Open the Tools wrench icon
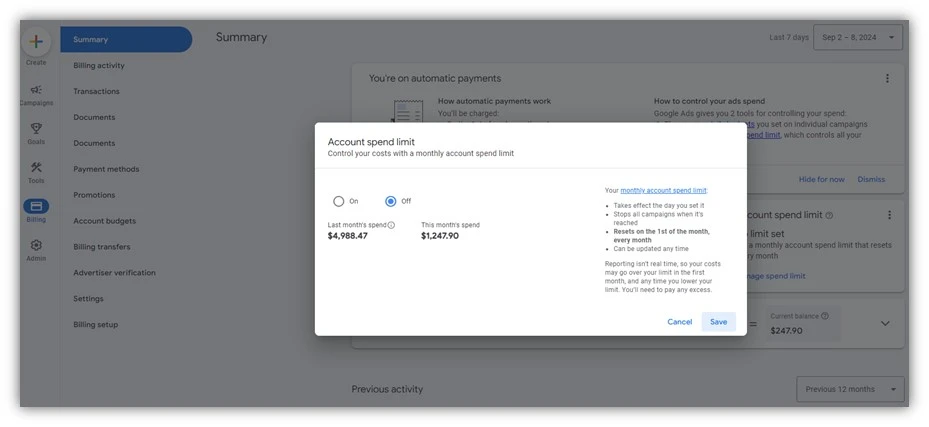Viewport: 929px width, 427px height. click(x=36, y=168)
